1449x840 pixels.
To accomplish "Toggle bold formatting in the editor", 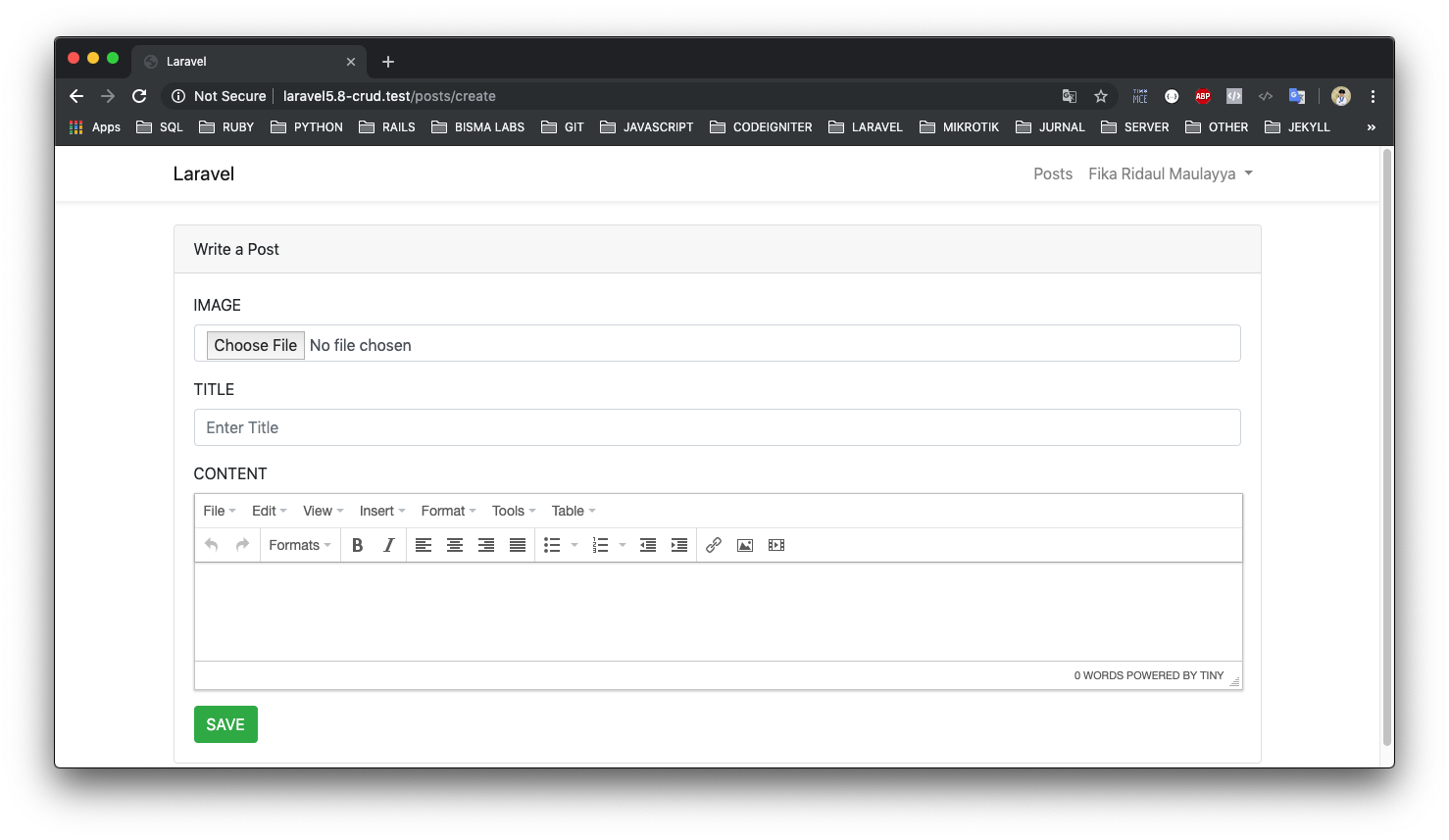I will pyautogui.click(x=358, y=545).
